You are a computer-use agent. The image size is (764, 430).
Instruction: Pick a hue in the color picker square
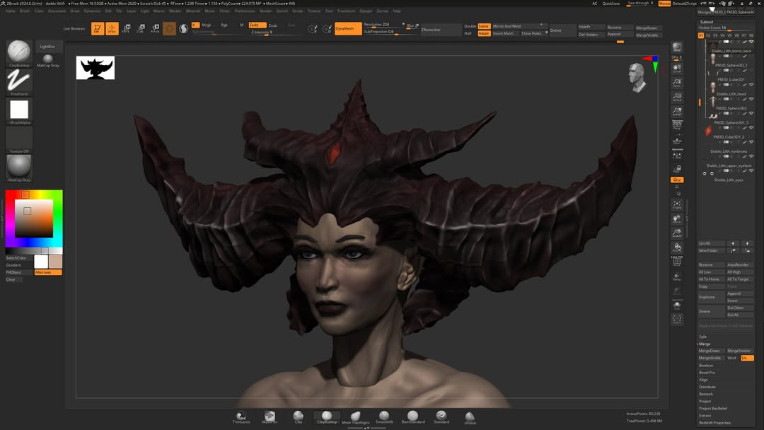(34, 219)
